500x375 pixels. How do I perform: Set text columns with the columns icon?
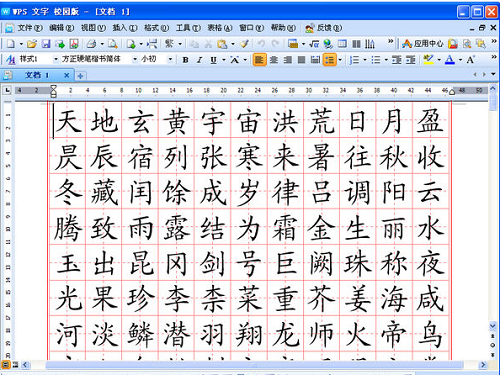click(x=356, y=44)
